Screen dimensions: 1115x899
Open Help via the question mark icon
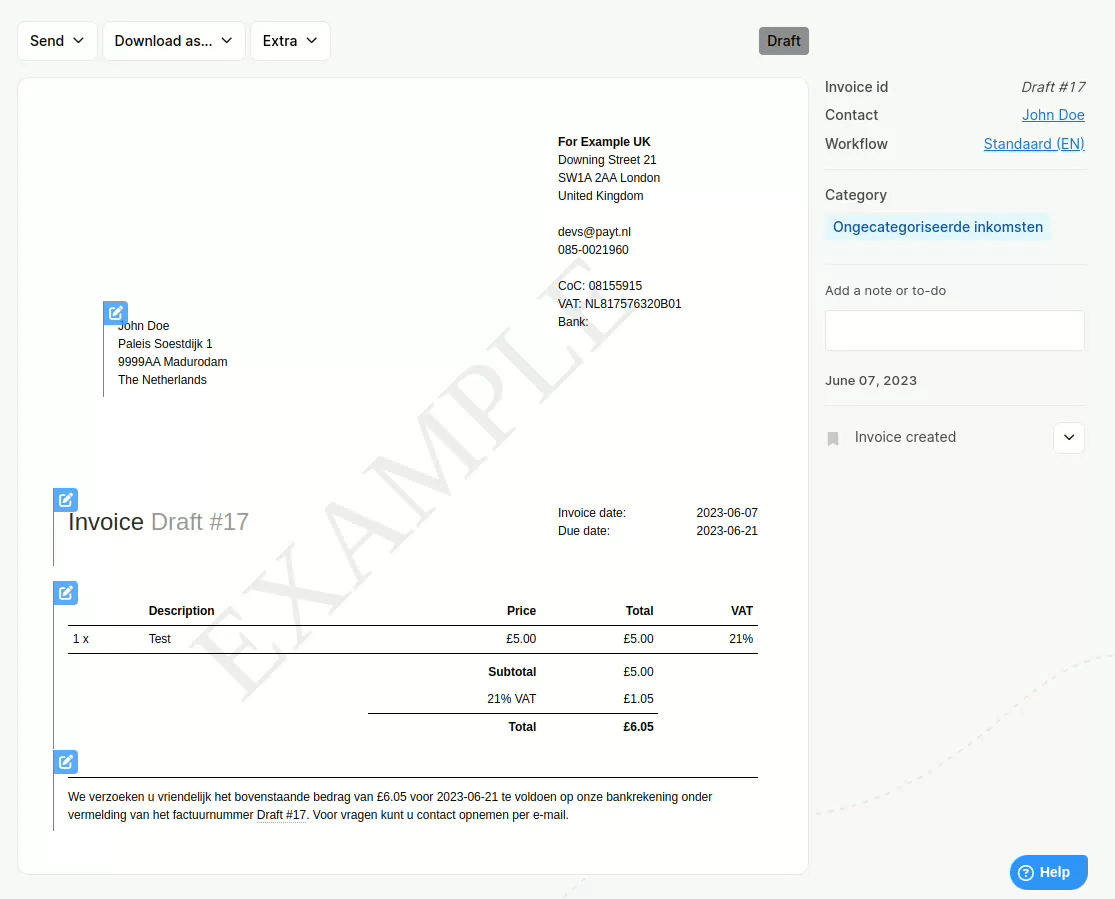click(x=1025, y=871)
